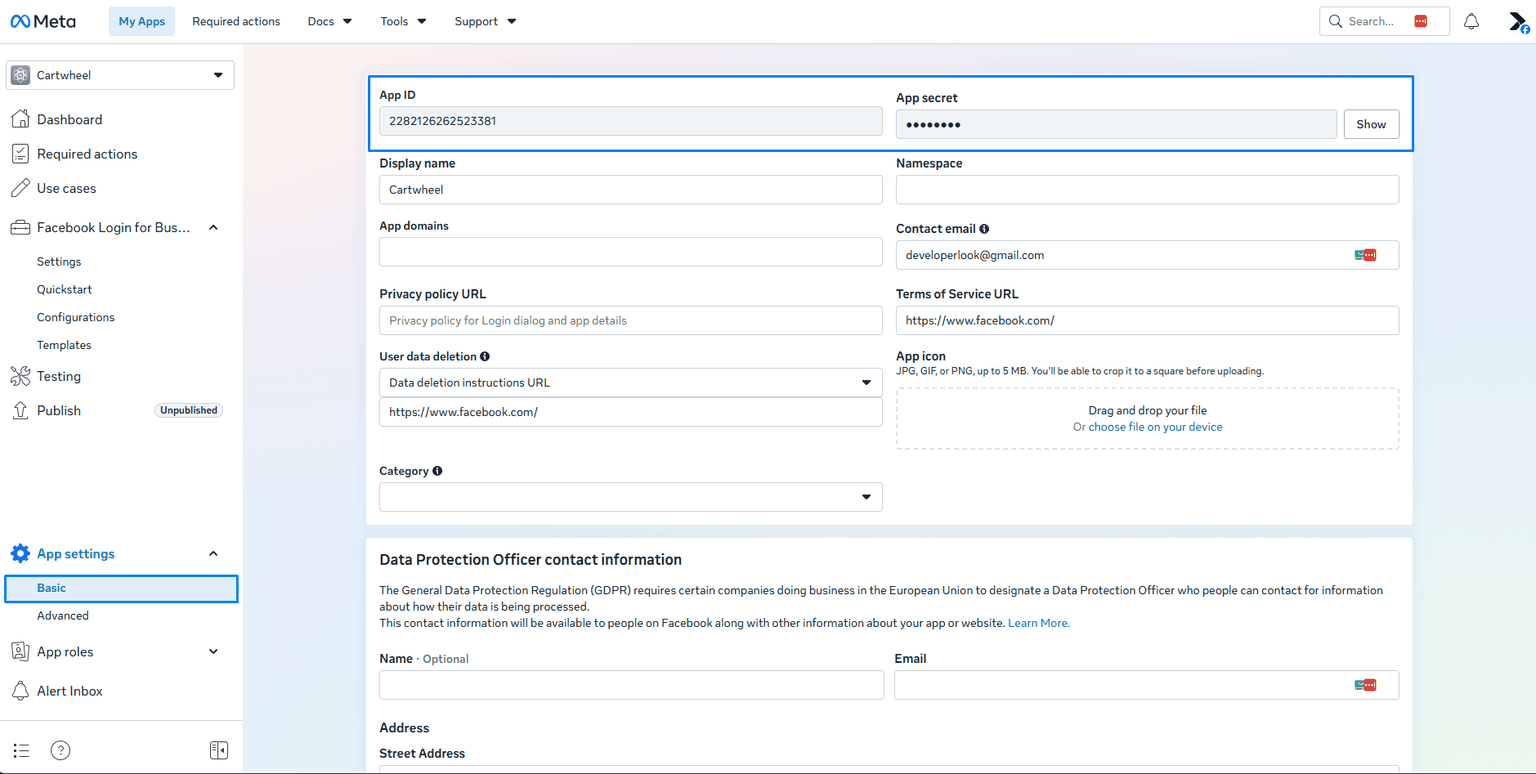This screenshot has width=1536, height=774.
Task: Open Settings under Facebook Login
Action: 59,262
